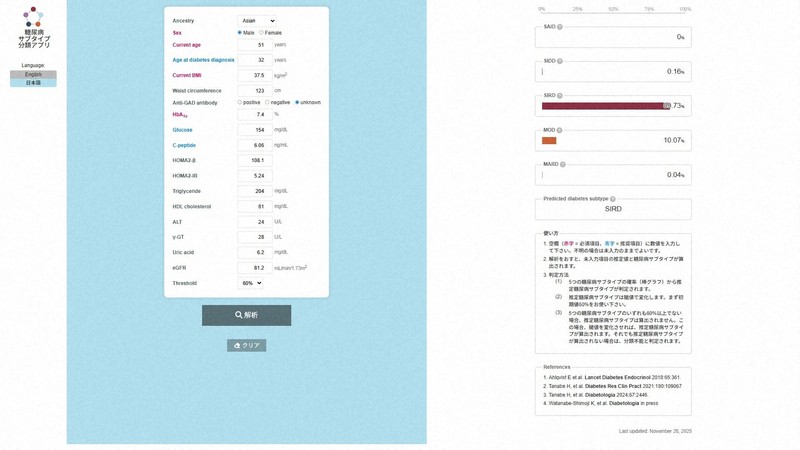Click the クリア clear button
Screen dimensions: 800x450
246,345
